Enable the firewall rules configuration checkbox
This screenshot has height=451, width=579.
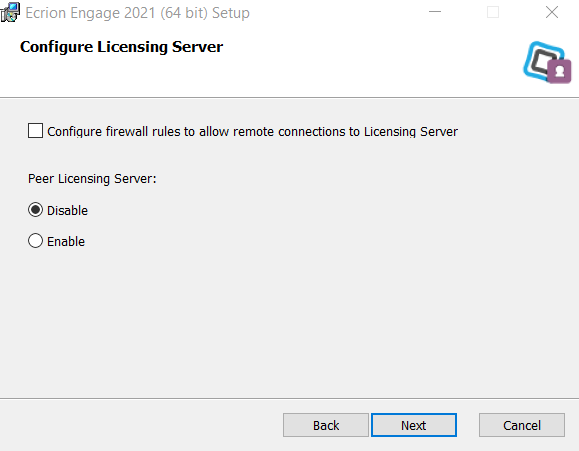[35, 131]
